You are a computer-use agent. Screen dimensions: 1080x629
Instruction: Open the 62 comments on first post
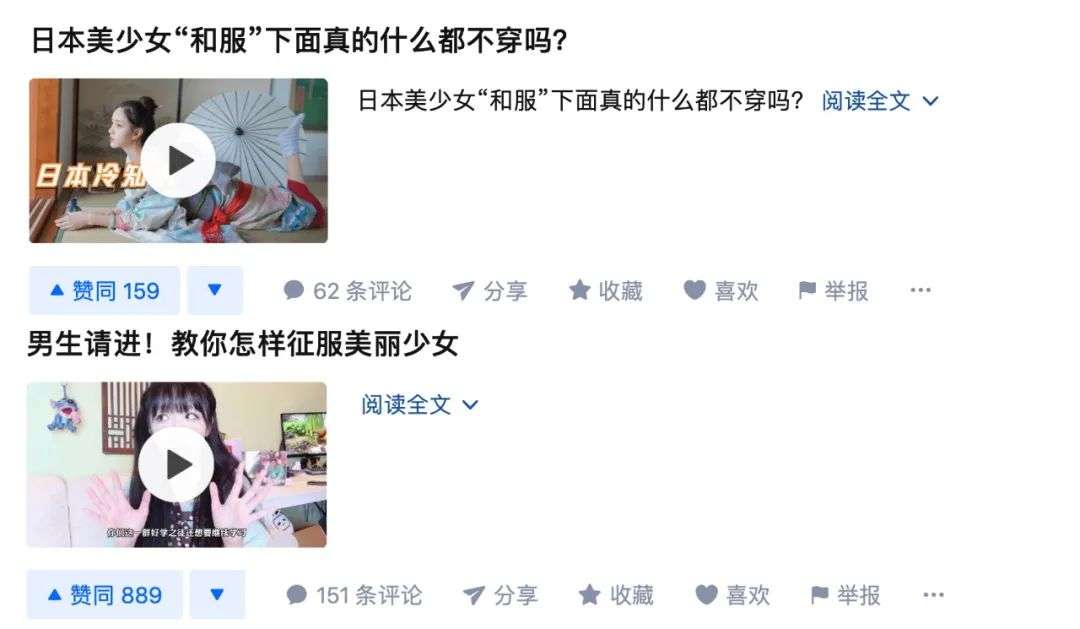(x=348, y=291)
